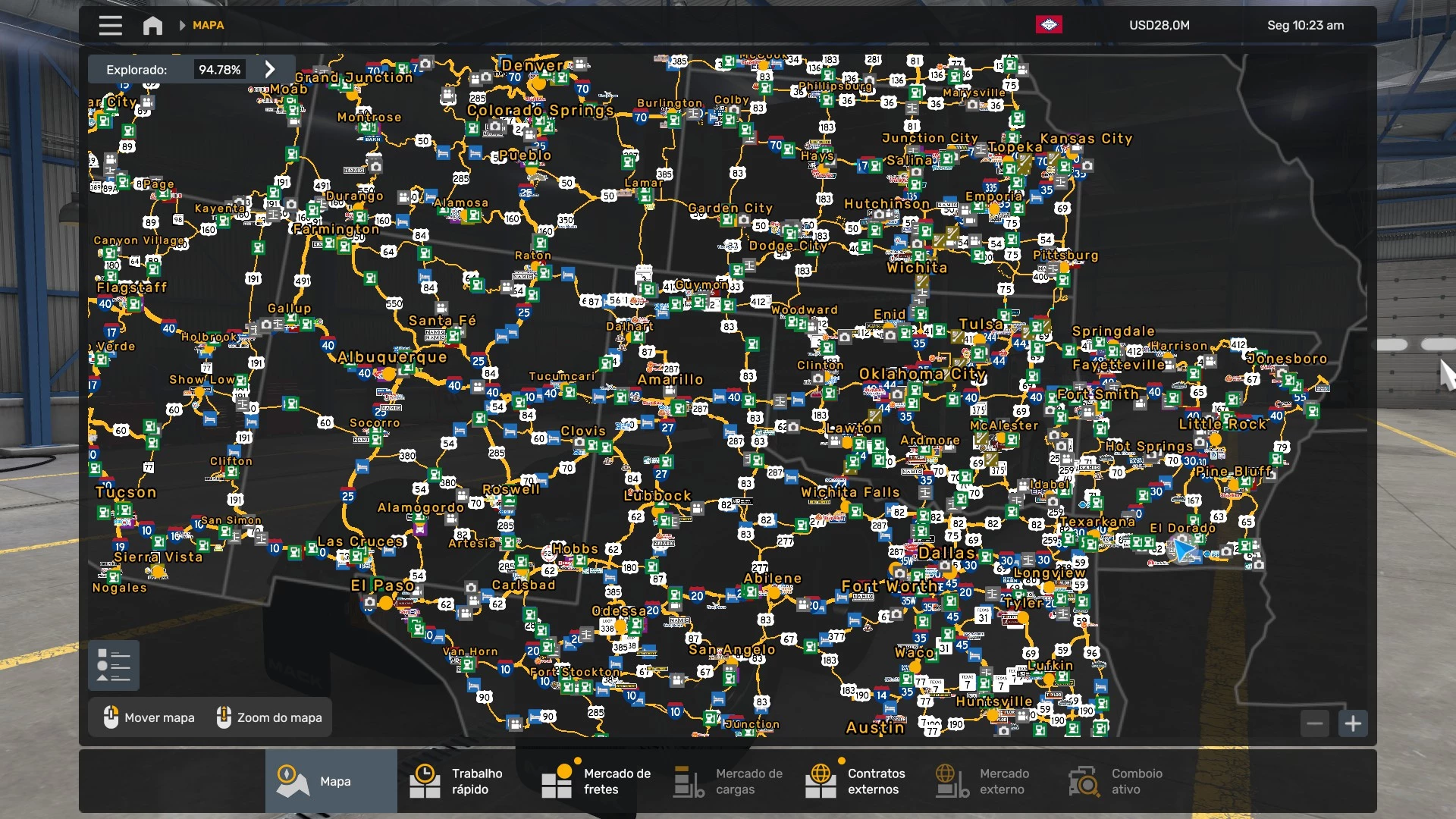The height and width of the screenshot is (819, 1456).
Task: Zoom in with the plus button
Action: click(x=1353, y=723)
